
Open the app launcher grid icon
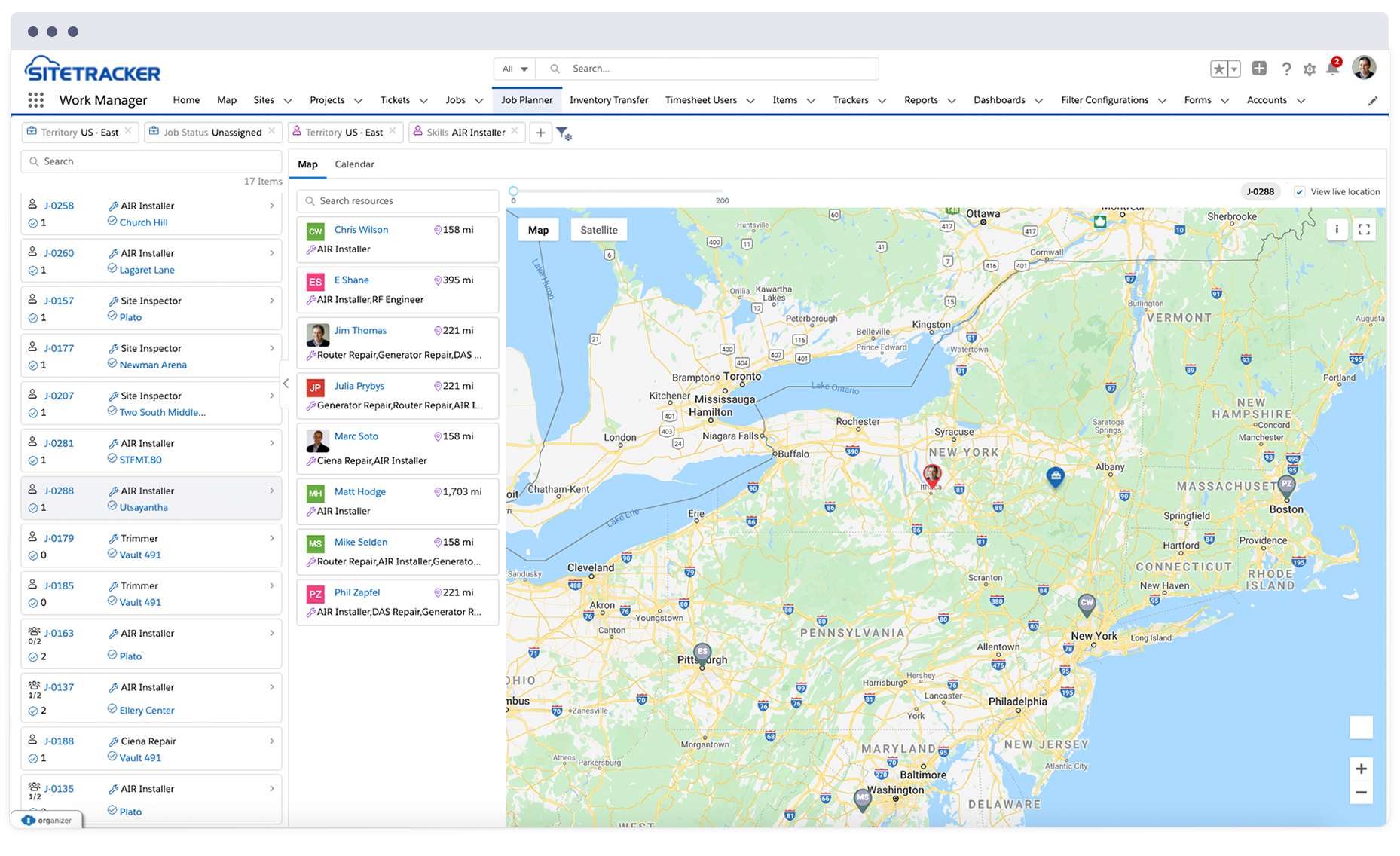[35, 100]
